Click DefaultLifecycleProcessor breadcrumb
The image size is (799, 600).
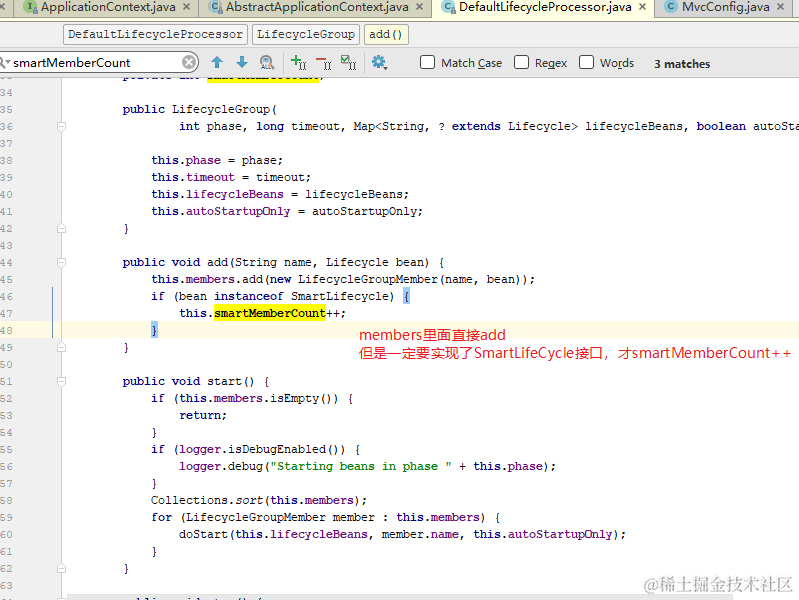pyautogui.click(x=155, y=34)
